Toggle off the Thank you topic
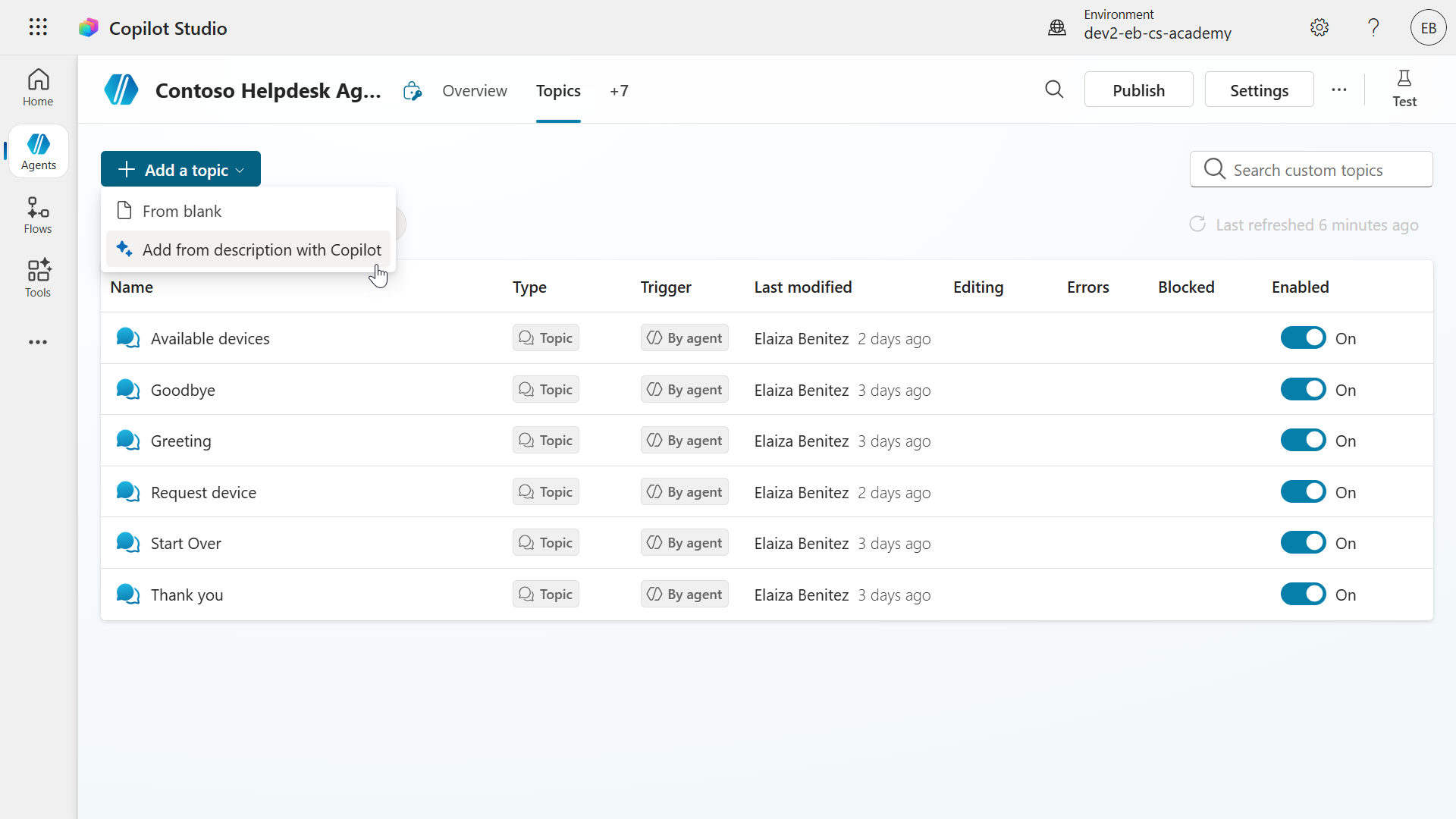The width and height of the screenshot is (1456, 819). [x=1303, y=595]
